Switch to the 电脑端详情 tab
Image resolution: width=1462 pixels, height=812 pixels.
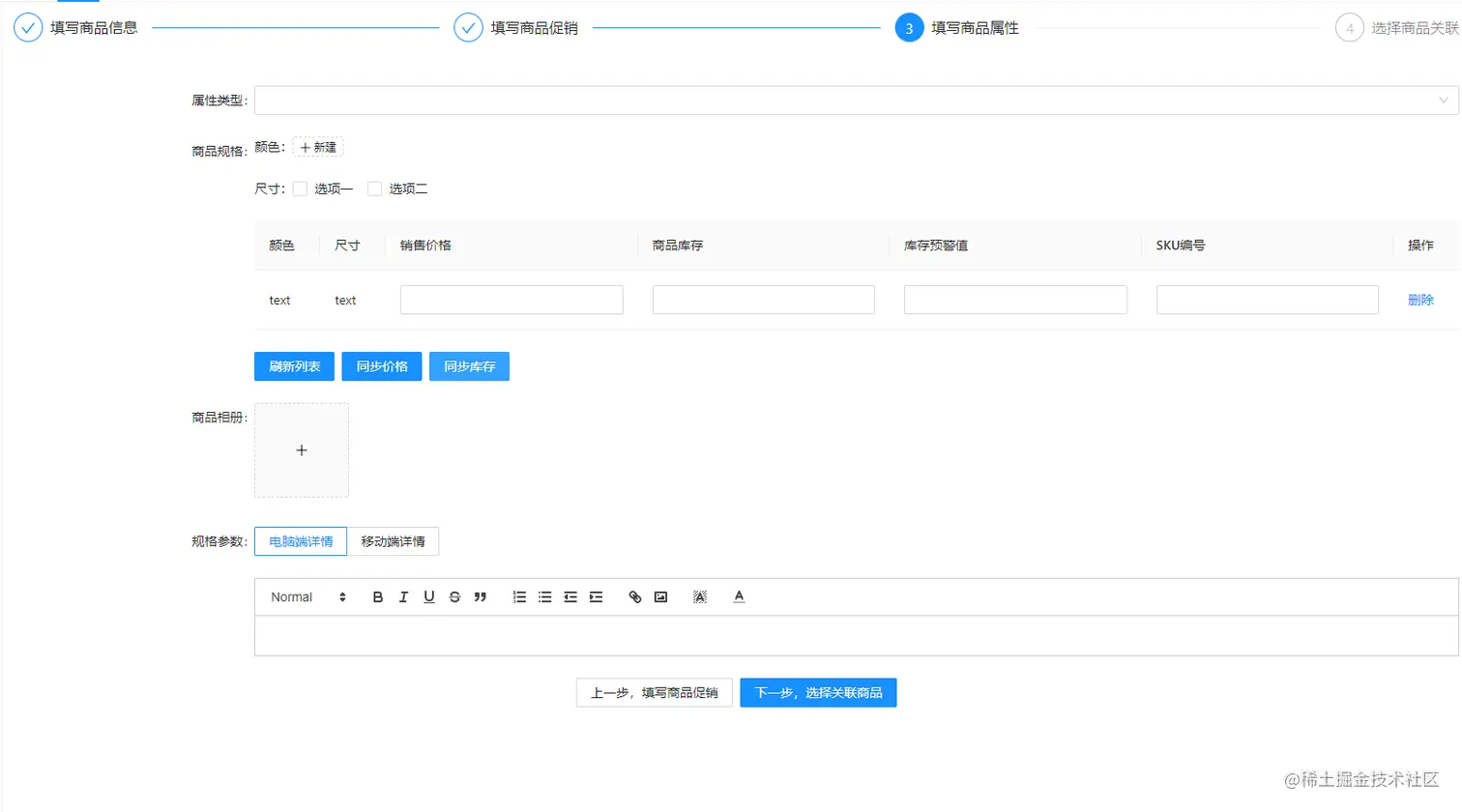tap(301, 541)
